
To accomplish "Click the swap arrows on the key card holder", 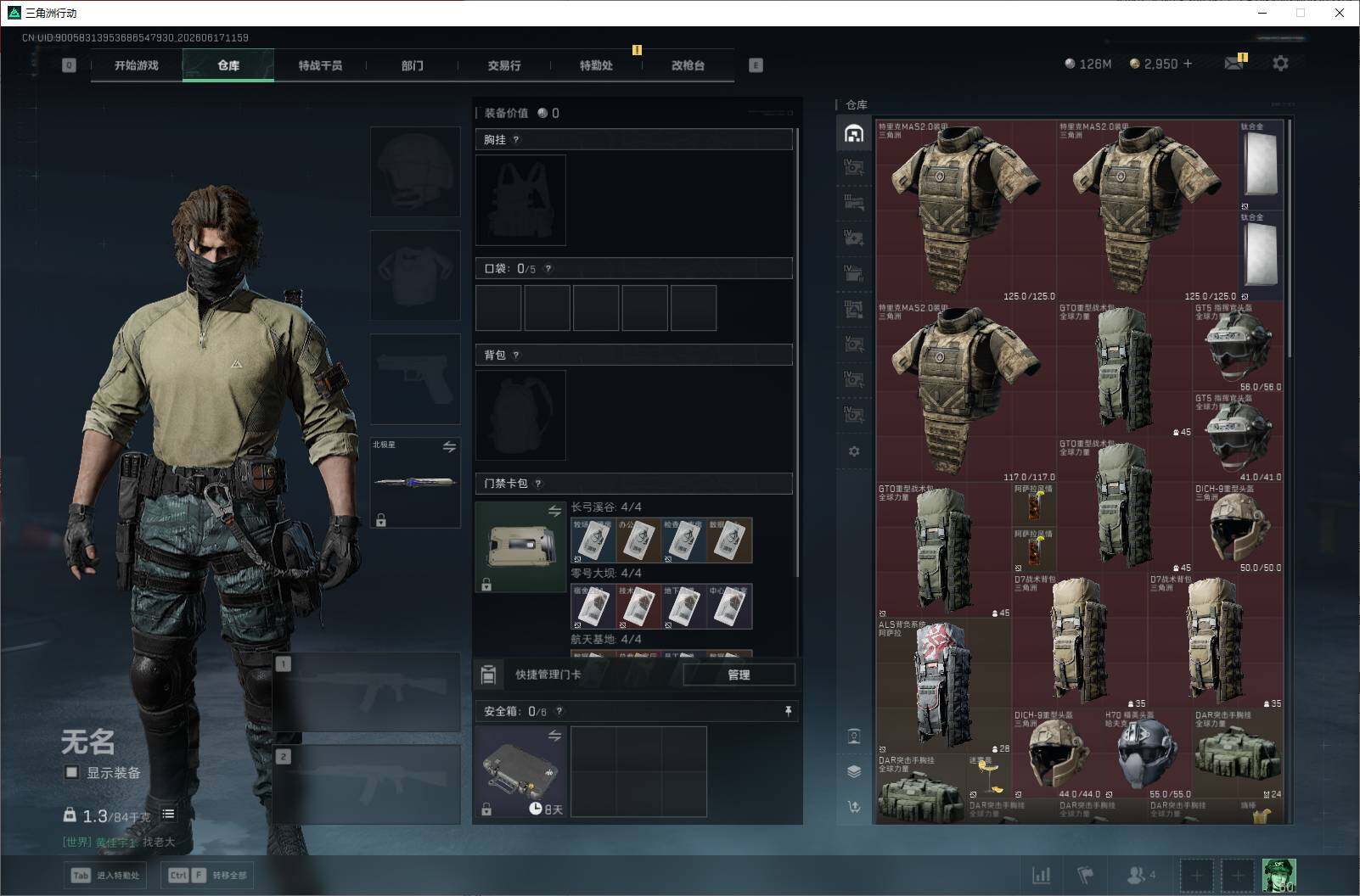I will tap(554, 511).
